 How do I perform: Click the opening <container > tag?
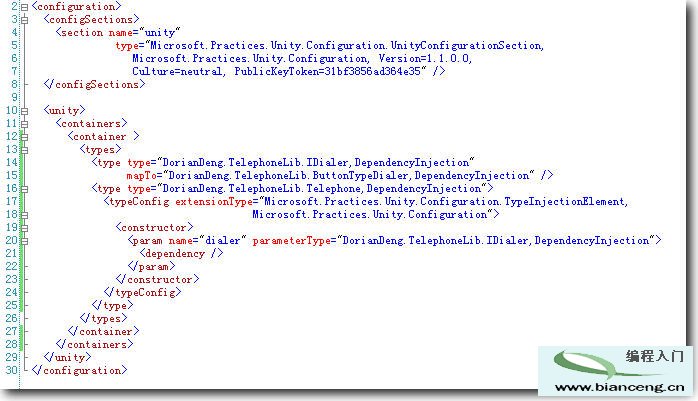103,136
